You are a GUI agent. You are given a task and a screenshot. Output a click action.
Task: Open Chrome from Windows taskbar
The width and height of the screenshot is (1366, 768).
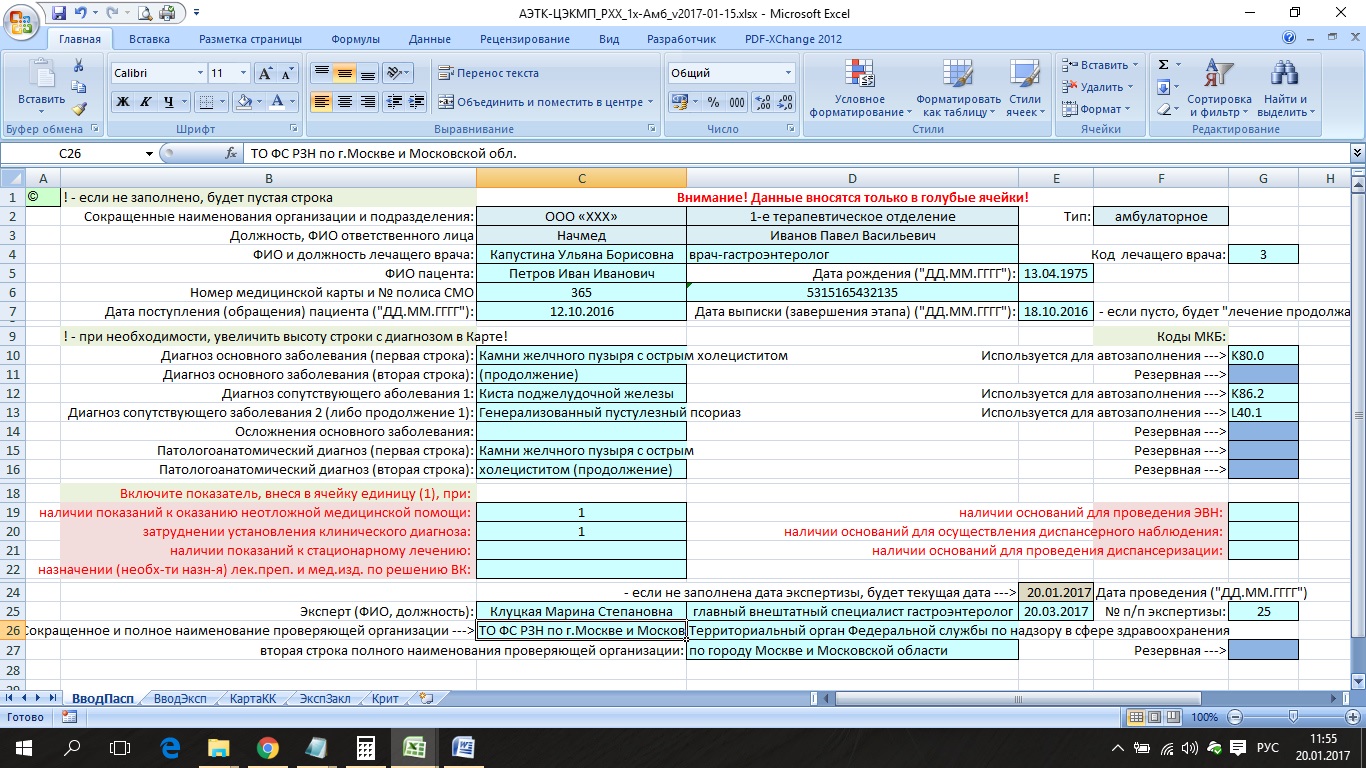pyautogui.click(x=267, y=747)
